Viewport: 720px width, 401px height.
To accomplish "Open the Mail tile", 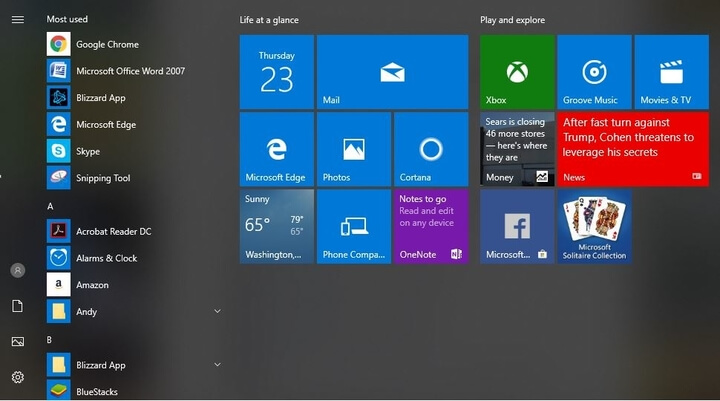I will pos(393,72).
